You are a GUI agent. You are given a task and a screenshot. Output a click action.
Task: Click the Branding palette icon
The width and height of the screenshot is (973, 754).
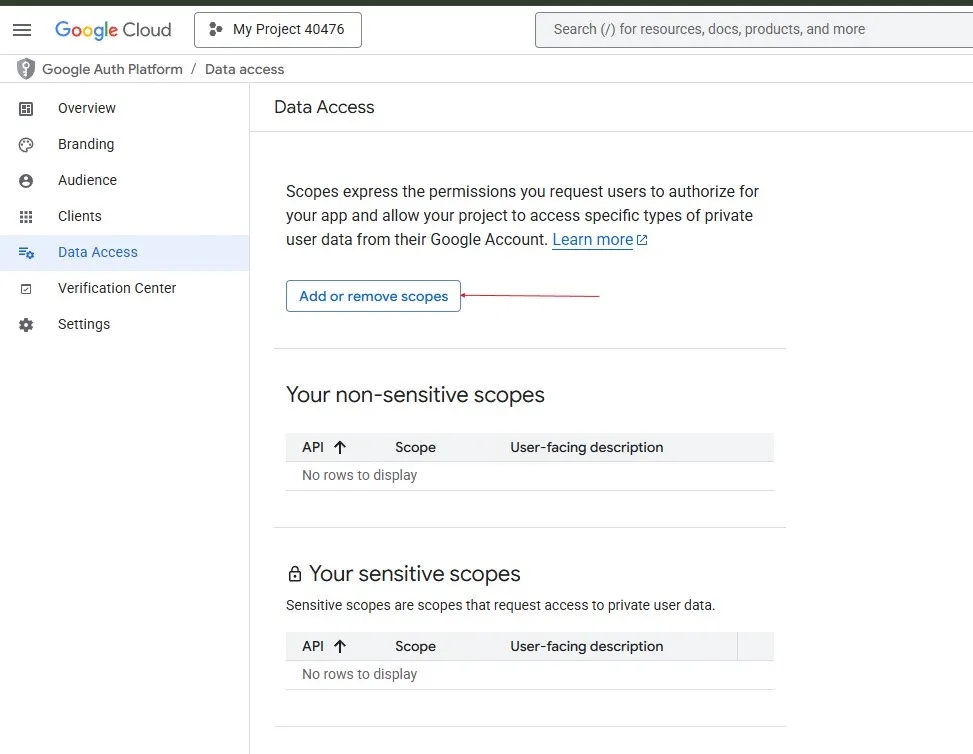tap(26, 144)
